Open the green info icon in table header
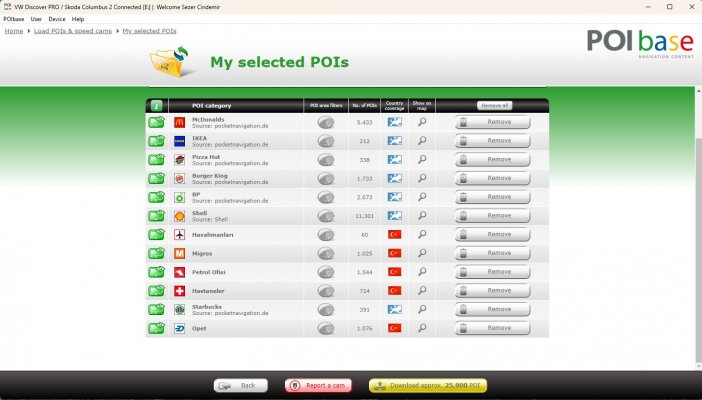Viewport: 702px width, 400px height. (x=156, y=106)
